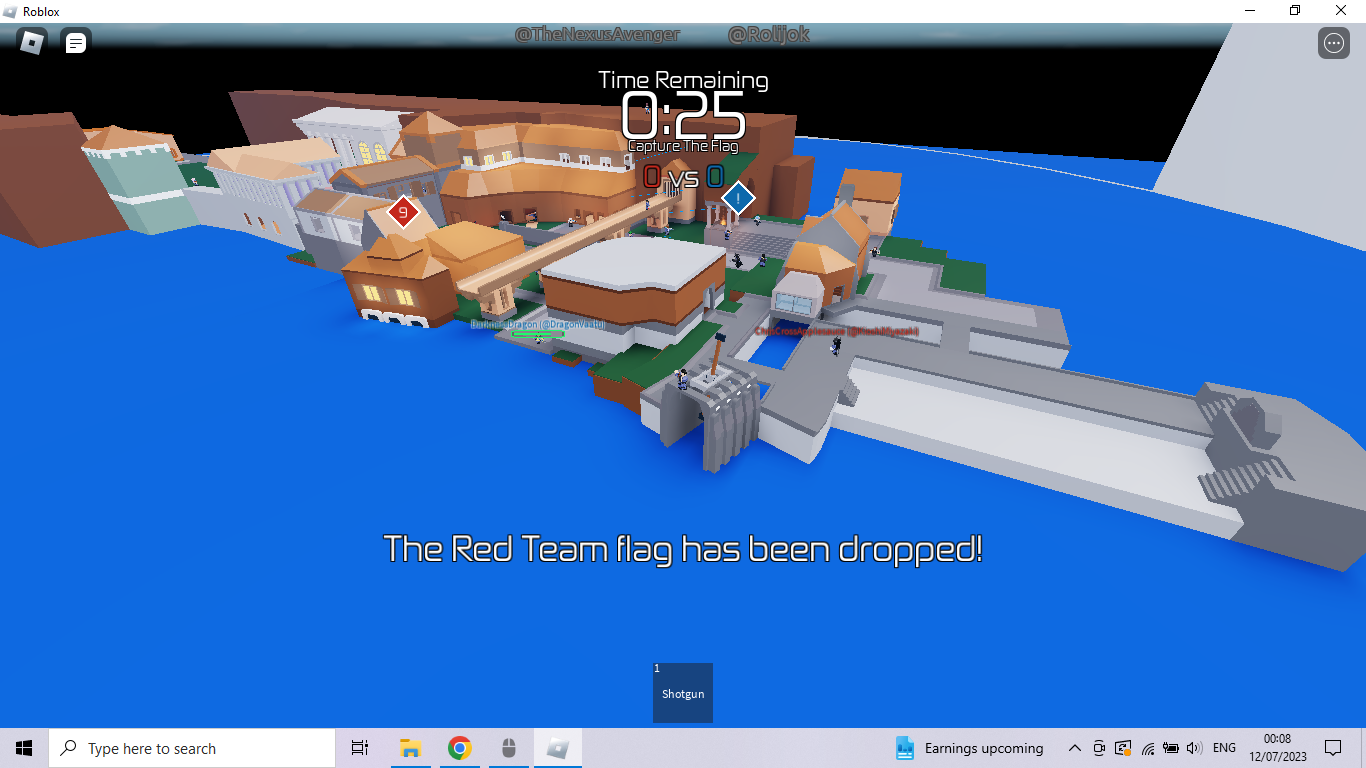Click the @Rolijok credit text
Viewport: 1366px width, 768px height.
point(769,34)
